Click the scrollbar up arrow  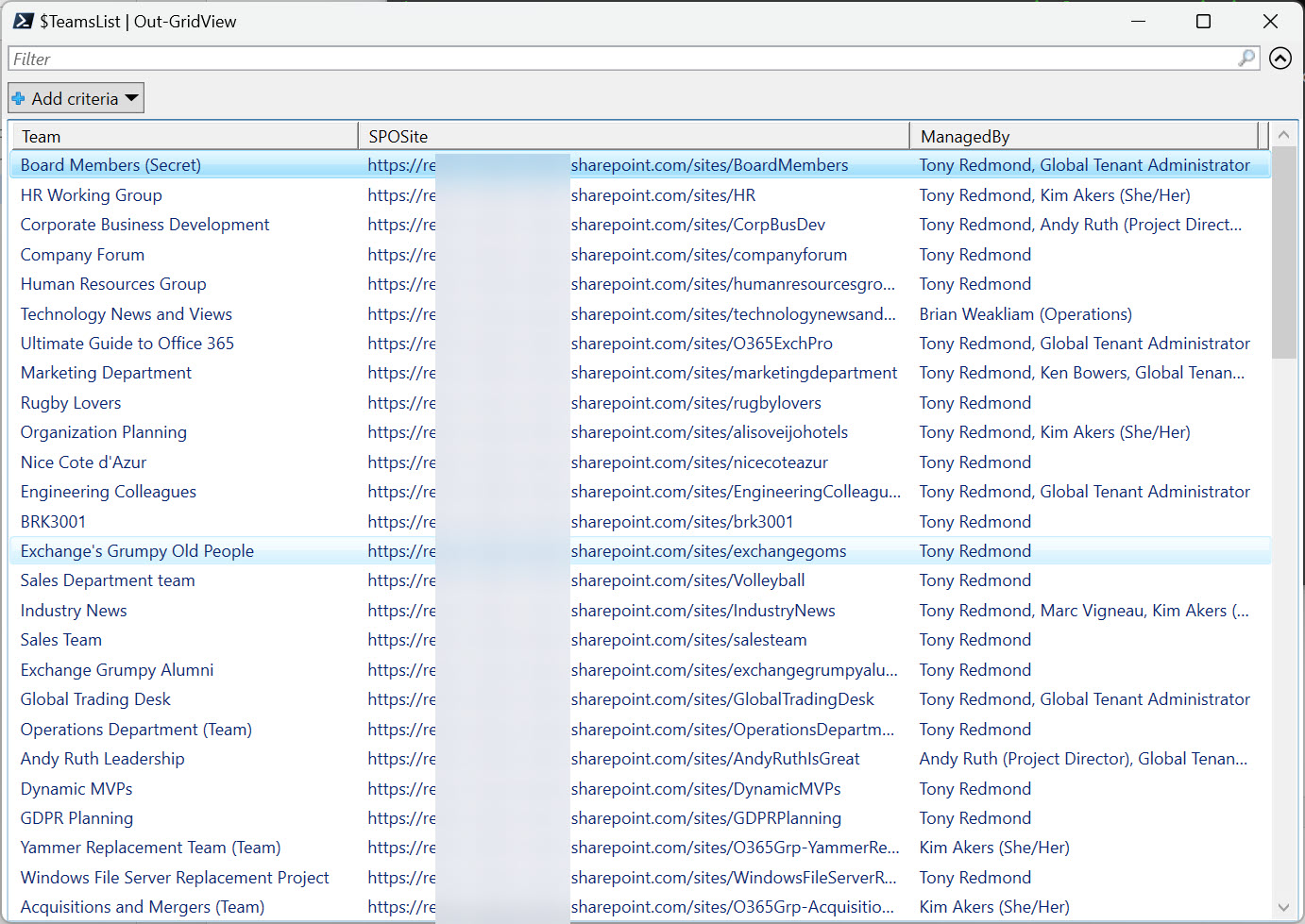(x=1283, y=135)
